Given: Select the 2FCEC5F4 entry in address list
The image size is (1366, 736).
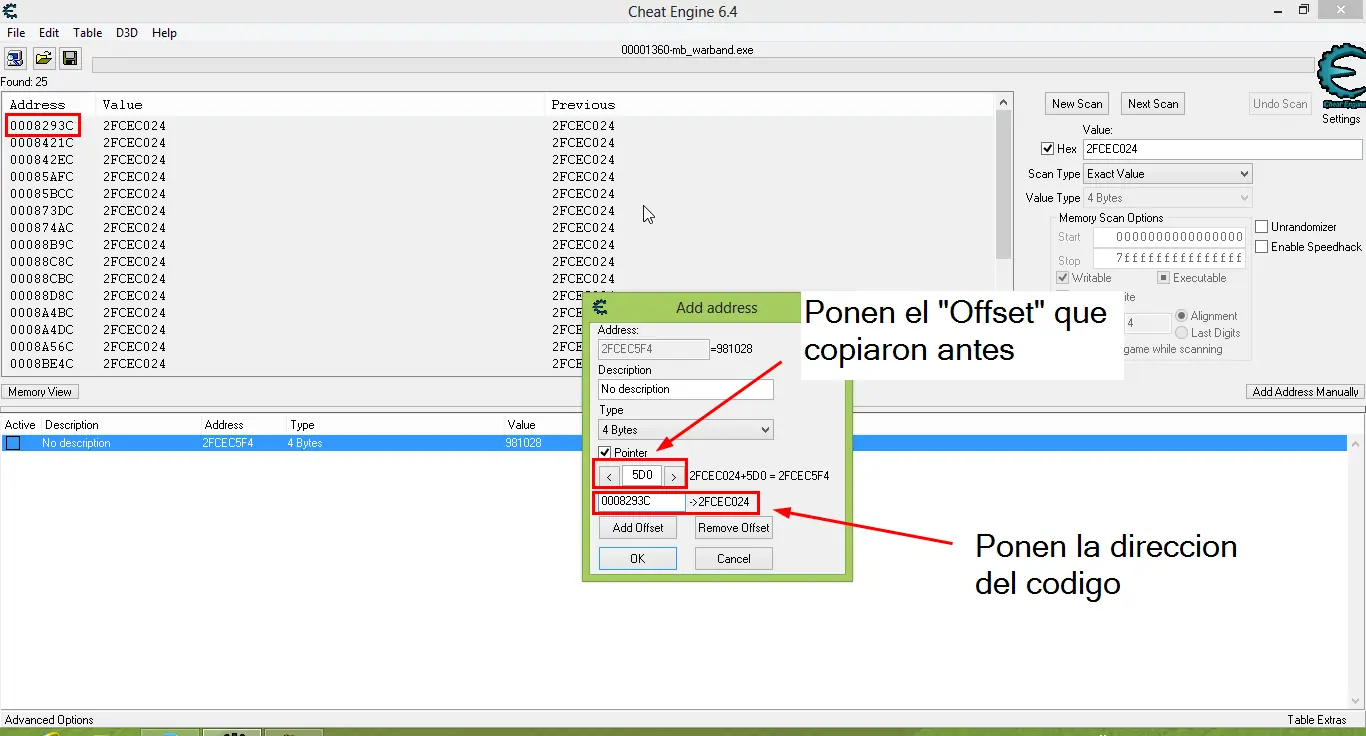Looking at the screenshot, I should (227, 443).
